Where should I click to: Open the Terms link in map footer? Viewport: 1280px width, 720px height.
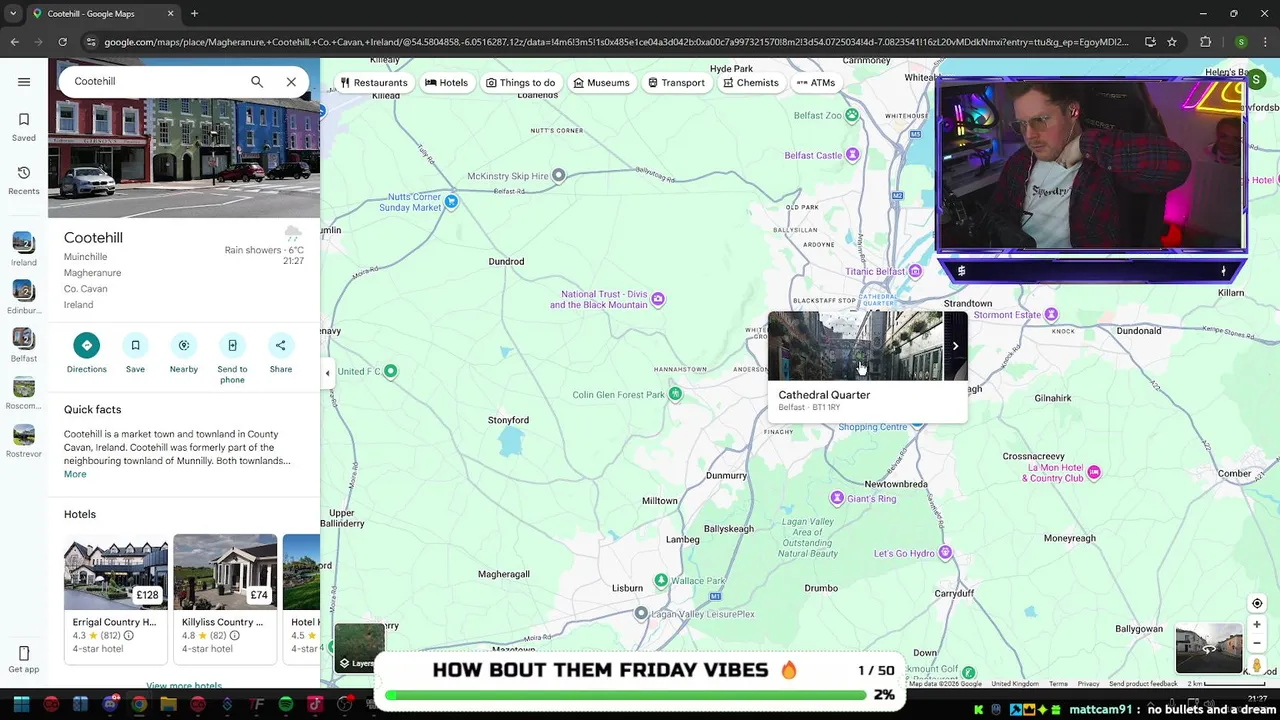(1058, 684)
